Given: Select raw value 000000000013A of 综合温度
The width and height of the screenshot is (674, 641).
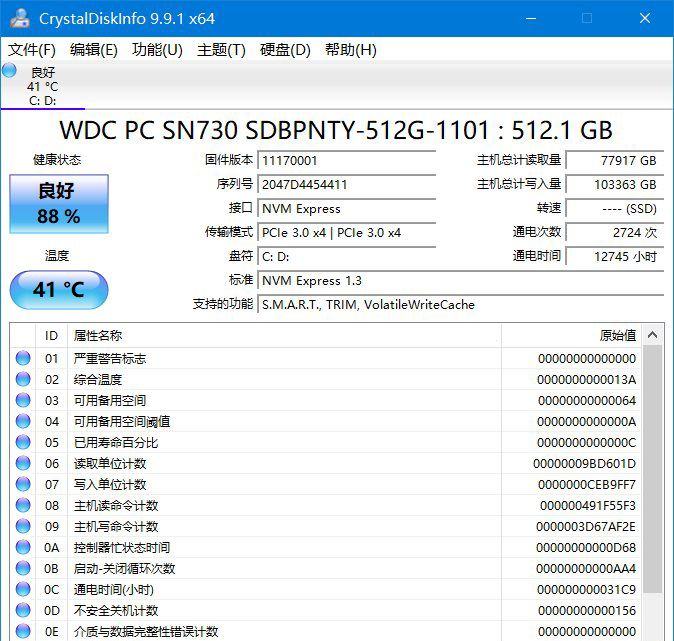Looking at the screenshot, I should click(x=586, y=380).
